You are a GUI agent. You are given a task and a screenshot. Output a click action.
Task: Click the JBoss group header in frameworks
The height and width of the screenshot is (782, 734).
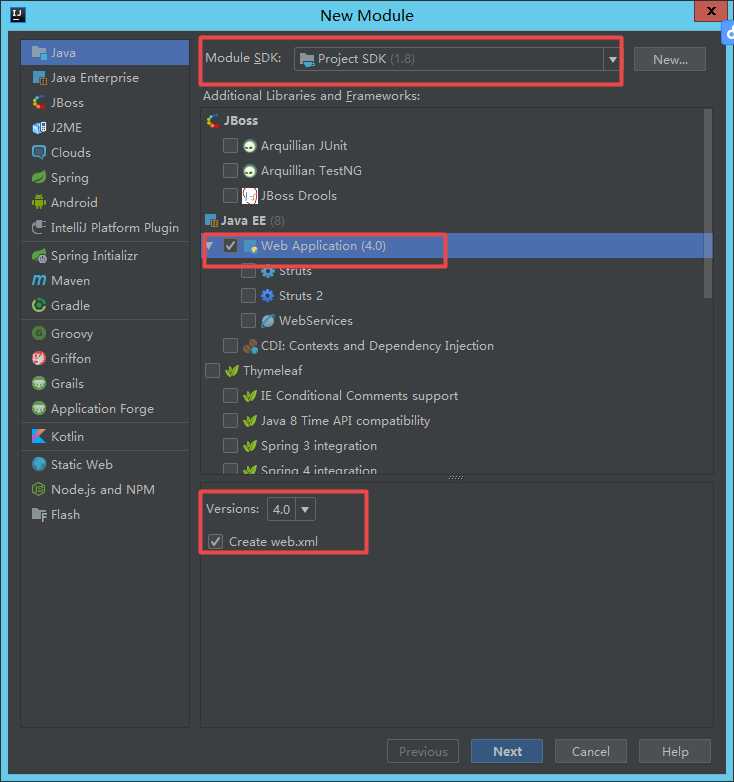click(232, 121)
